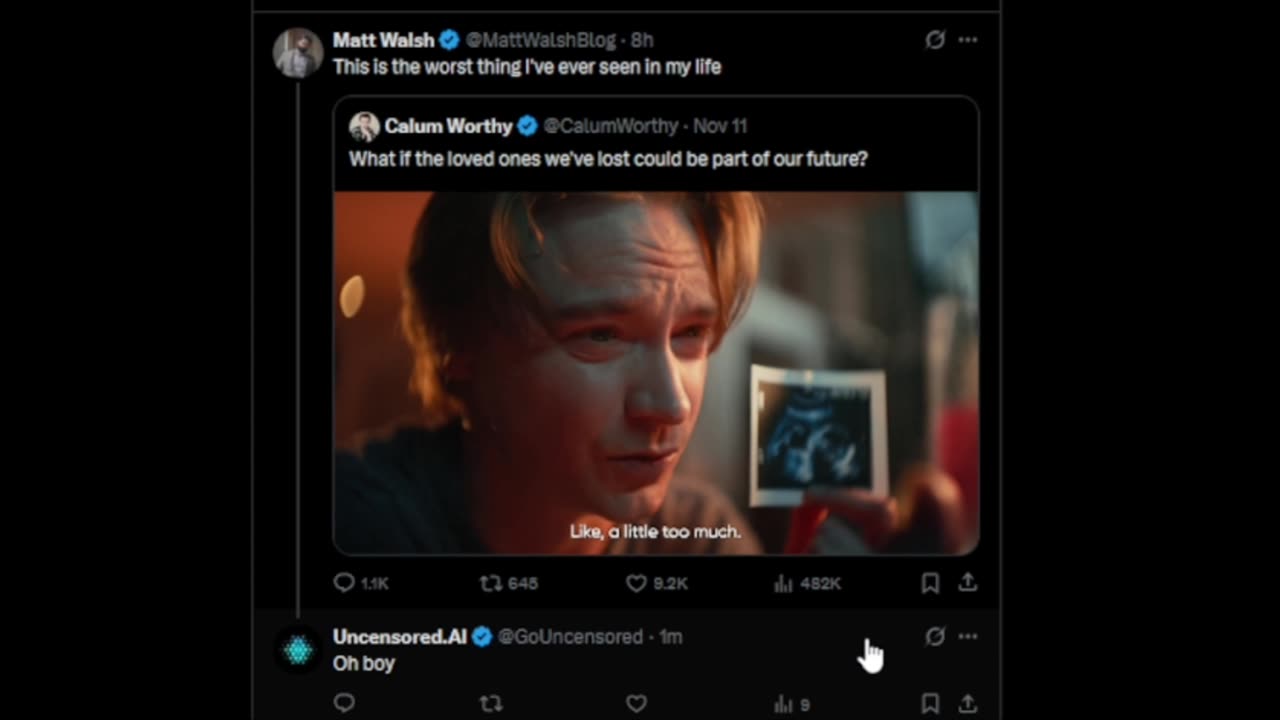Viewport: 1280px width, 720px height.
Task: Reply to Matt Walsh's tweet
Action: coord(345,583)
